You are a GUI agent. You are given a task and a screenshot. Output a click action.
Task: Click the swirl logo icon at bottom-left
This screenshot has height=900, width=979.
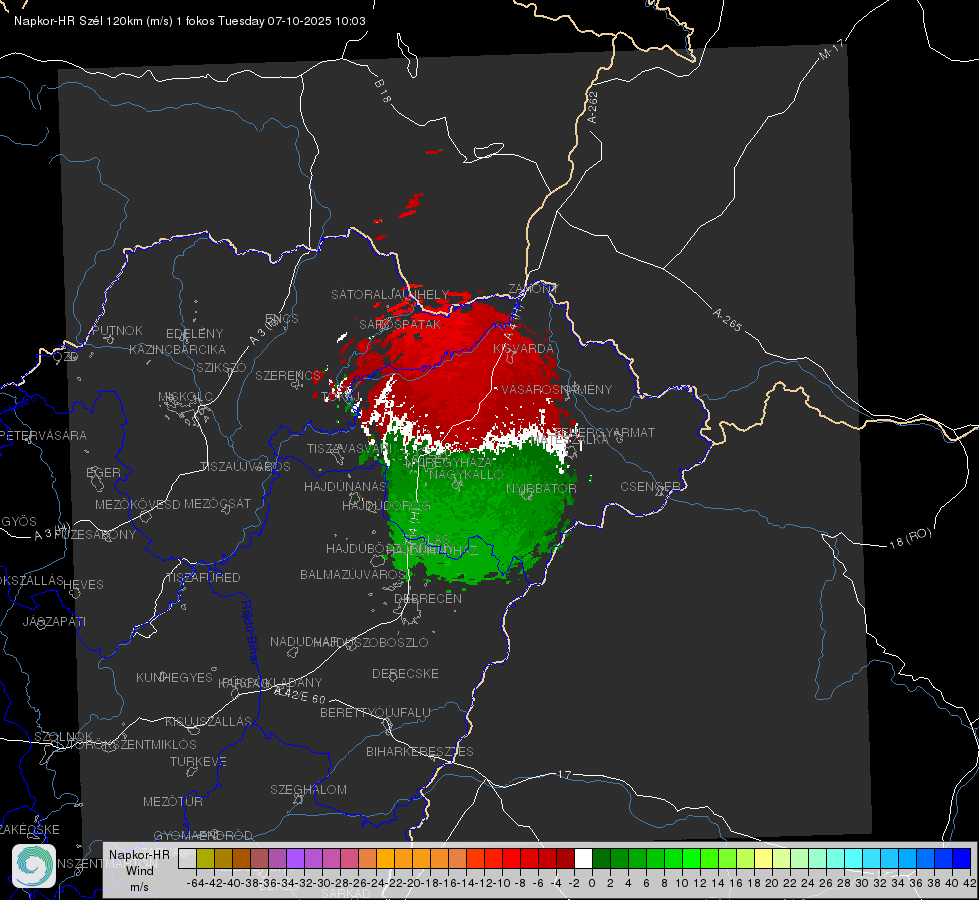coord(34,865)
